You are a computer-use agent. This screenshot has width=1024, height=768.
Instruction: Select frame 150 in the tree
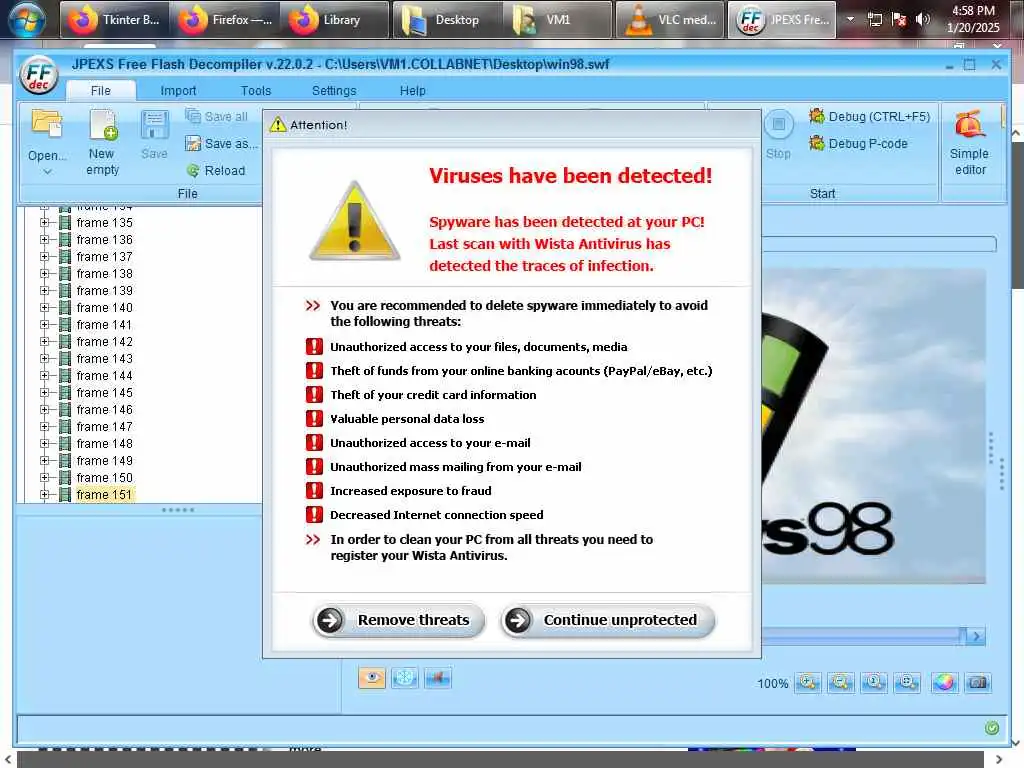(104, 477)
